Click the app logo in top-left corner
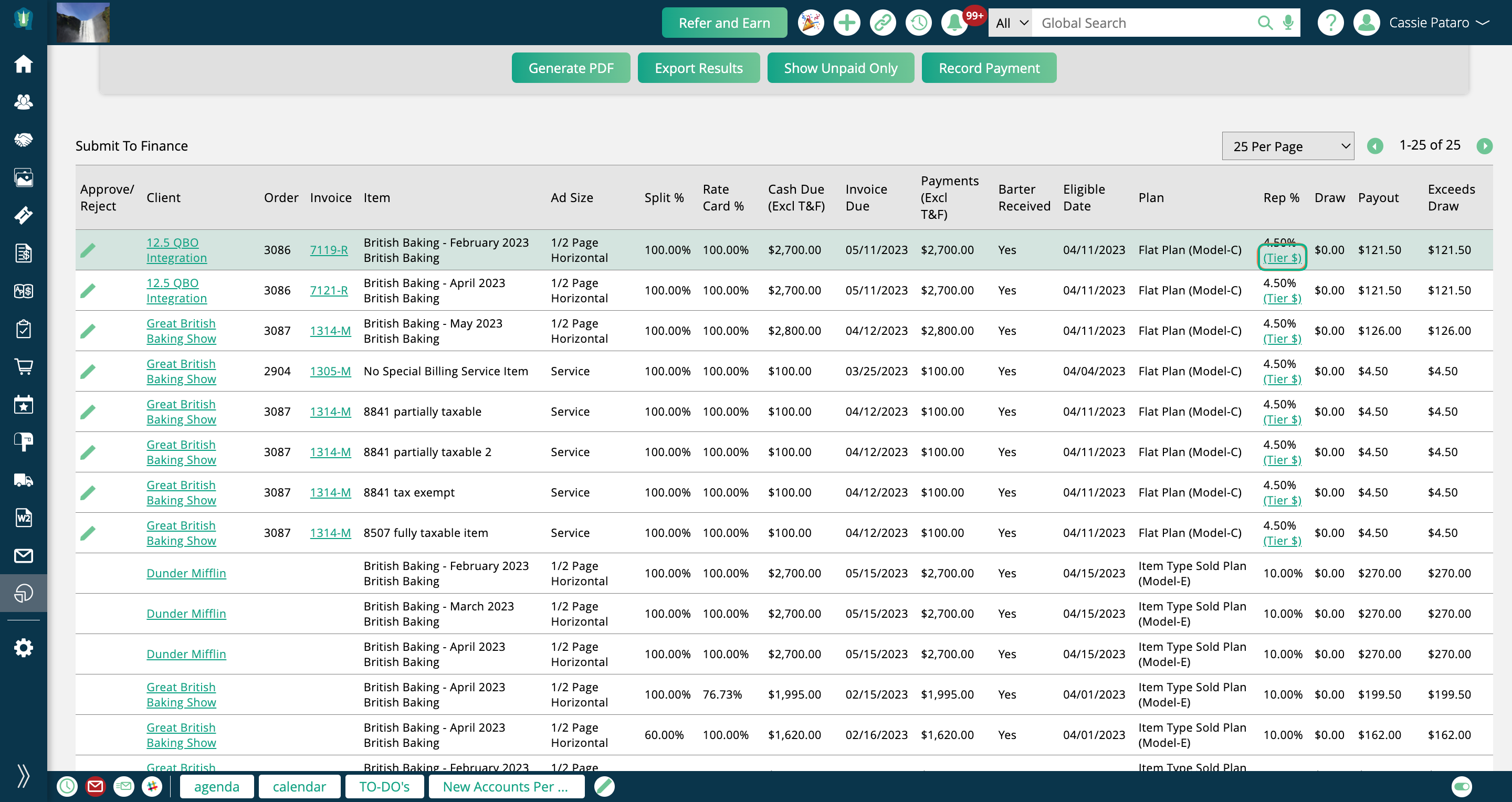The height and width of the screenshot is (802, 1512). (x=24, y=19)
